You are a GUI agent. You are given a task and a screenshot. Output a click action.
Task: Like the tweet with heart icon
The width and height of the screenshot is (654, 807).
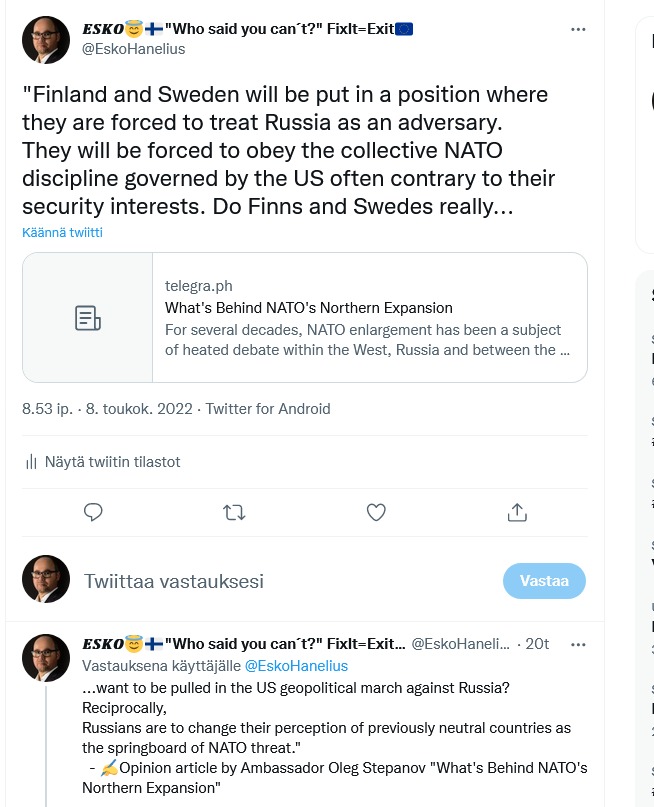pyautogui.click(x=376, y=512)
